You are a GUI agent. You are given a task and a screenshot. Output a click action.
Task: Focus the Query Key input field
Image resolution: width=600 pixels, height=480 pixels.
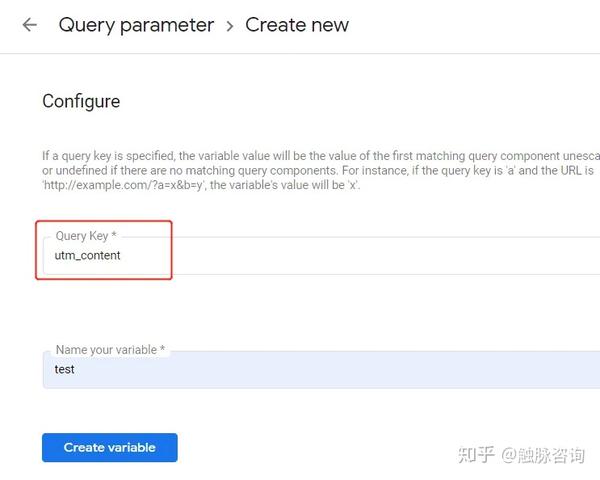321,255
